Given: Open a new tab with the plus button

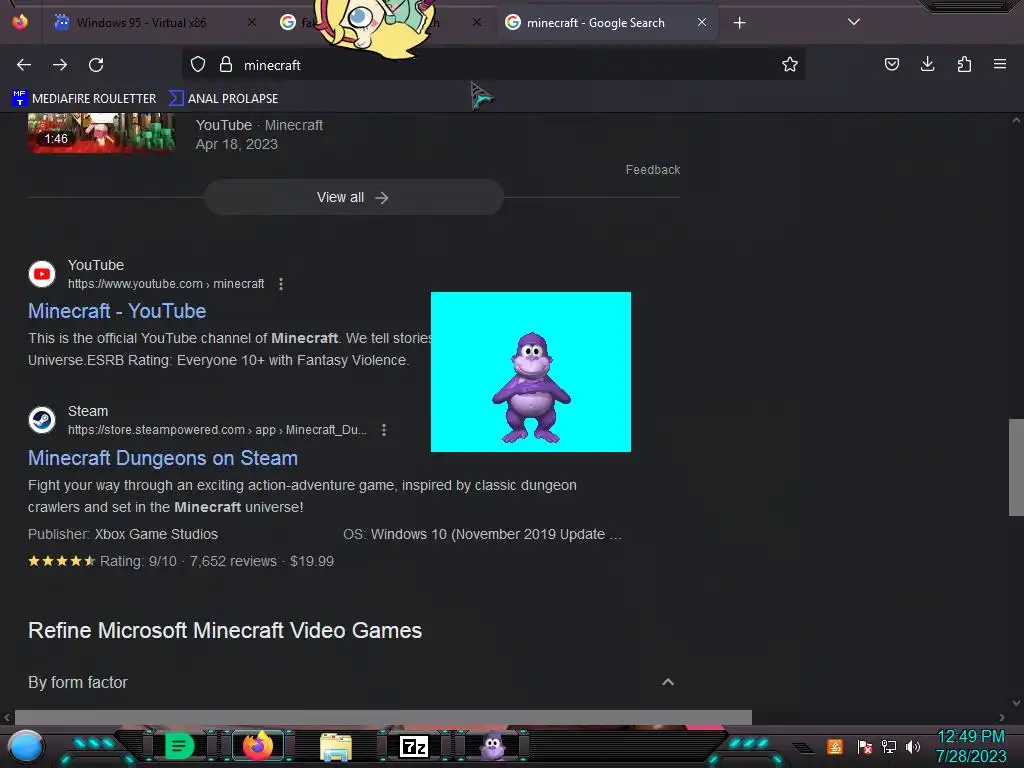Looking at the screenshot, I should click(x=739, y=23).
